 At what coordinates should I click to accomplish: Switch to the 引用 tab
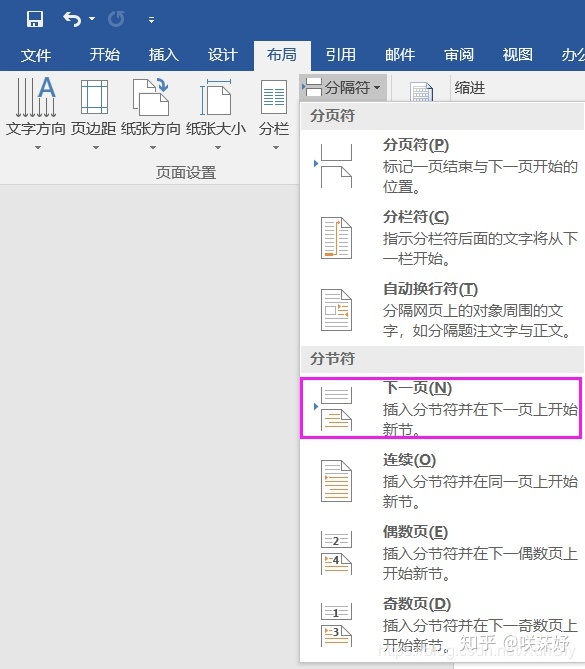point(341,55)
